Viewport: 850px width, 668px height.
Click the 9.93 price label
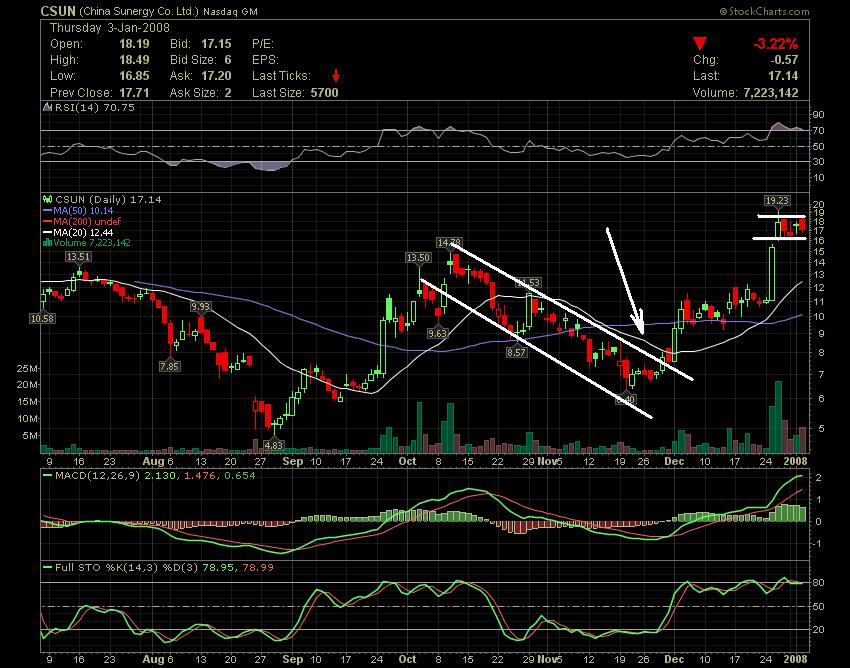[200, 307]
